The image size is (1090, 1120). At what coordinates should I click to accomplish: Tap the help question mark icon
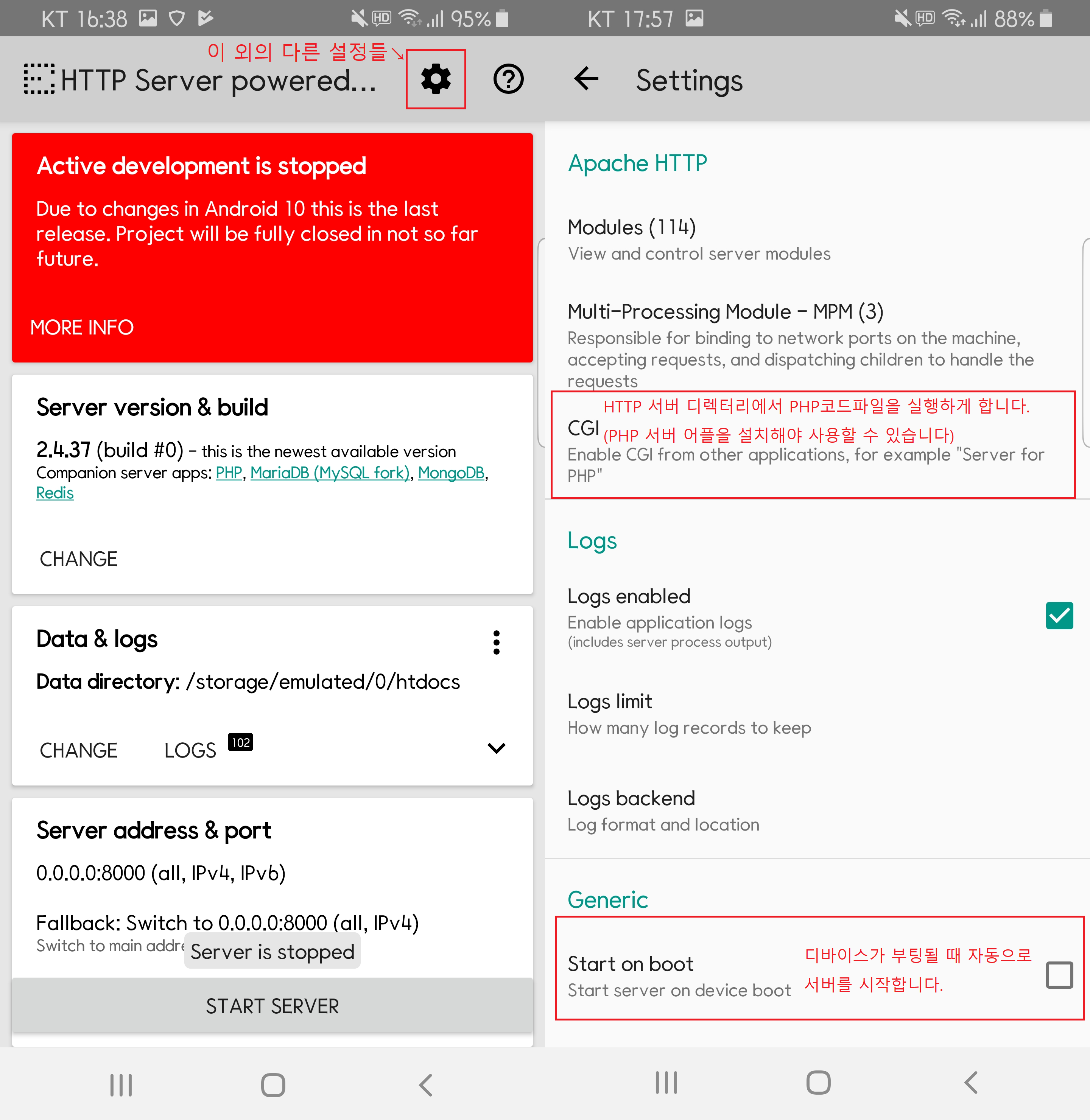tap(508, 79)
